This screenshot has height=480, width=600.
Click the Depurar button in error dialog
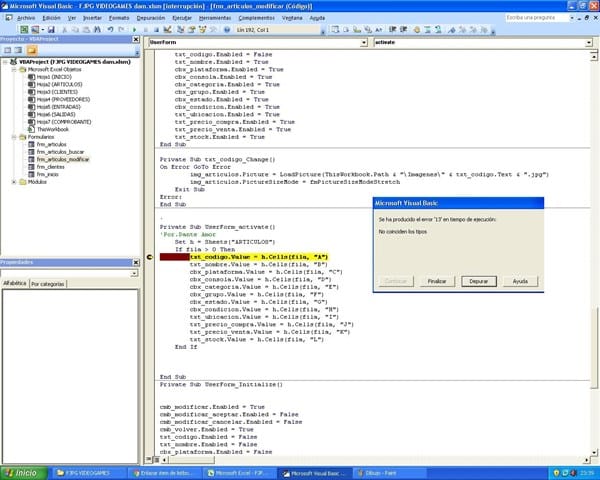click(x=479, y=282)
